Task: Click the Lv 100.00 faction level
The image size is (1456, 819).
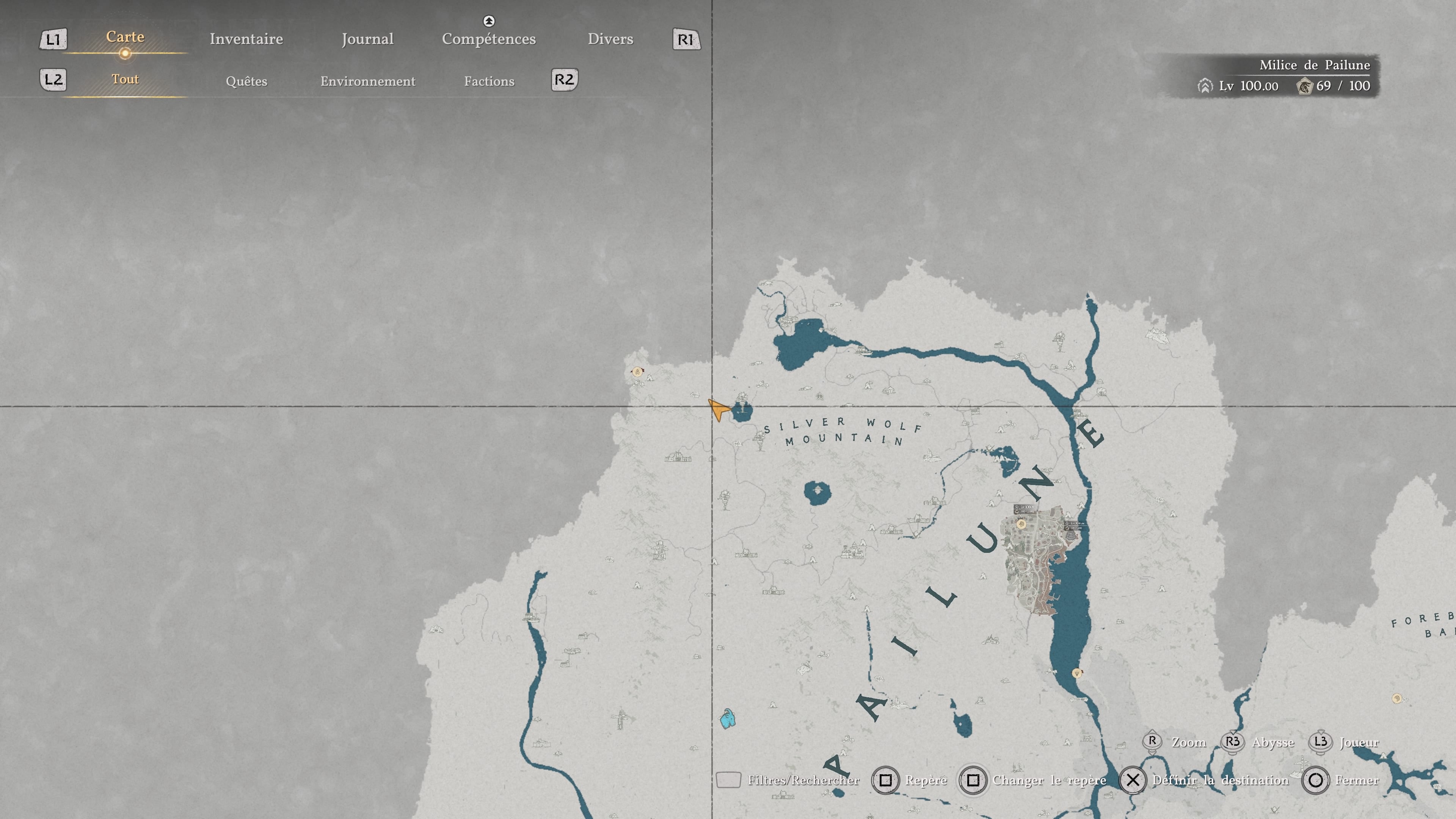Action: tap(1249, 86)
